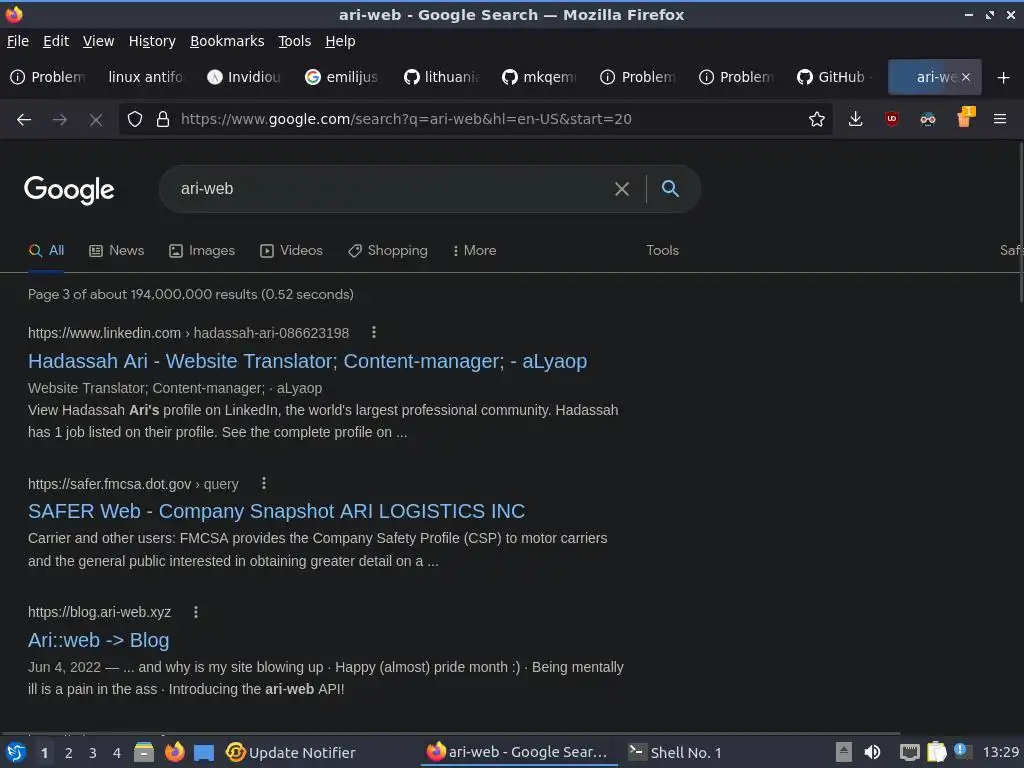The image size is (1024, 768).
Task: Open the Ari::web -> Blog result link
Action: pos(99,640)
